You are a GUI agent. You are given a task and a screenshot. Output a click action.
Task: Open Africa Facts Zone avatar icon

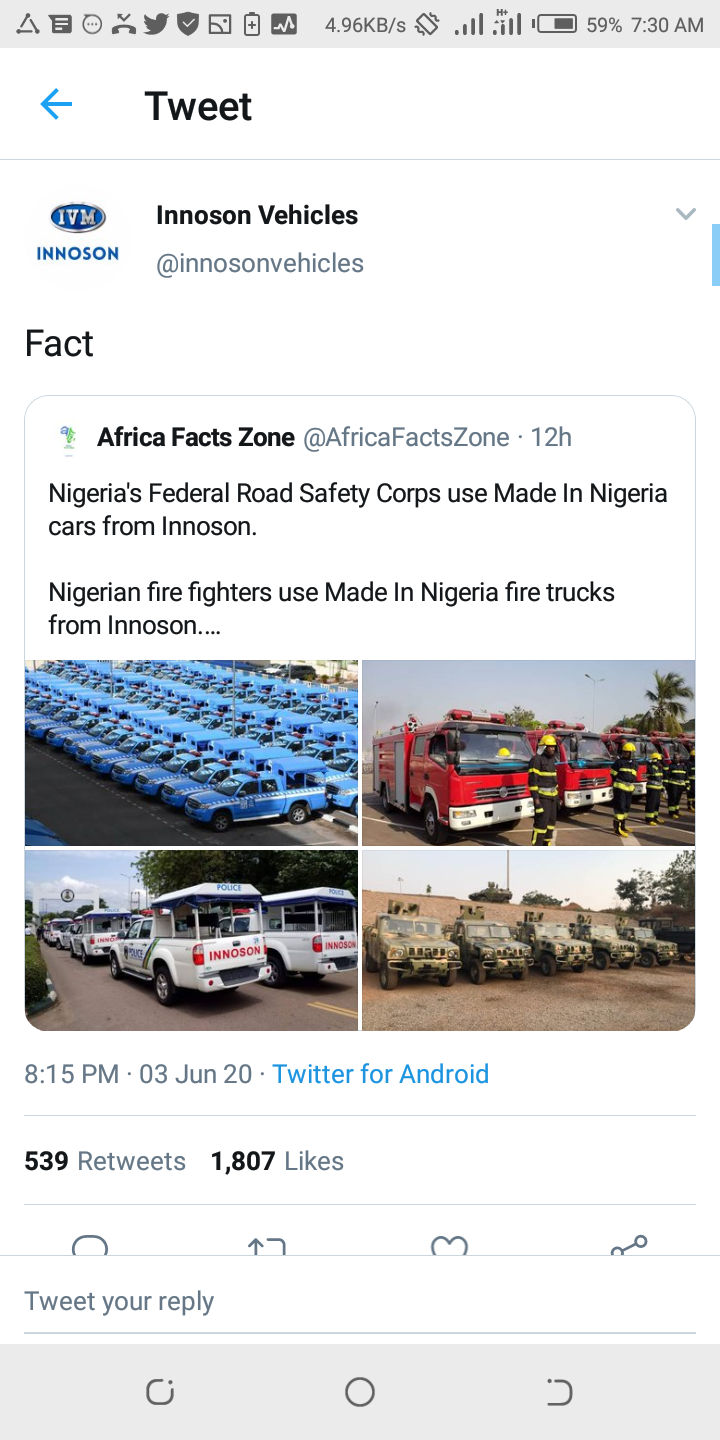click(68, 439)
